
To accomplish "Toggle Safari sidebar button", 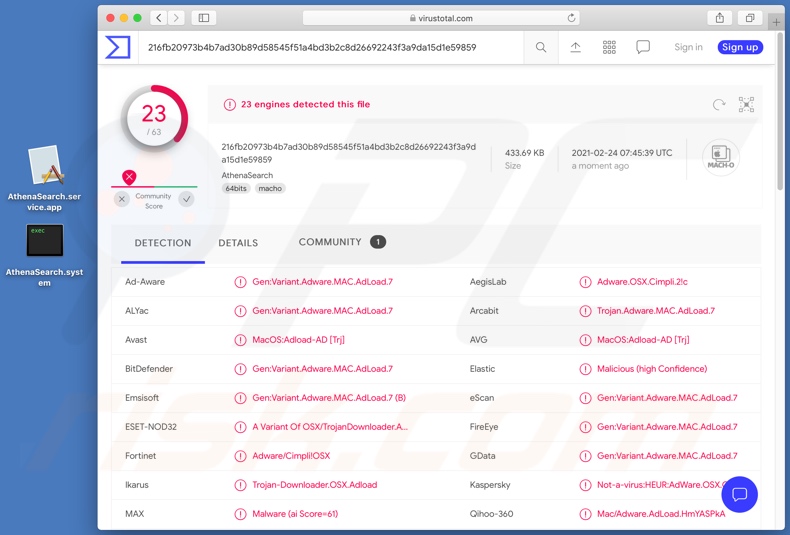I will pos(204,18).
